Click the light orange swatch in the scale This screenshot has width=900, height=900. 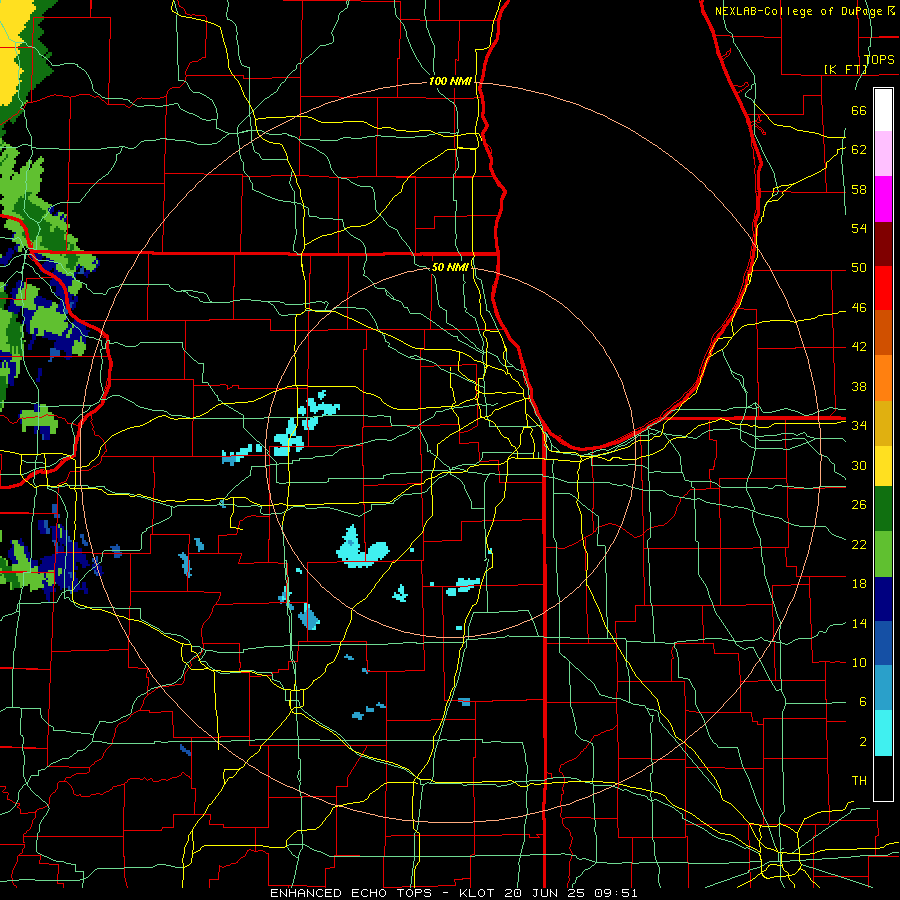pos(883,378)
